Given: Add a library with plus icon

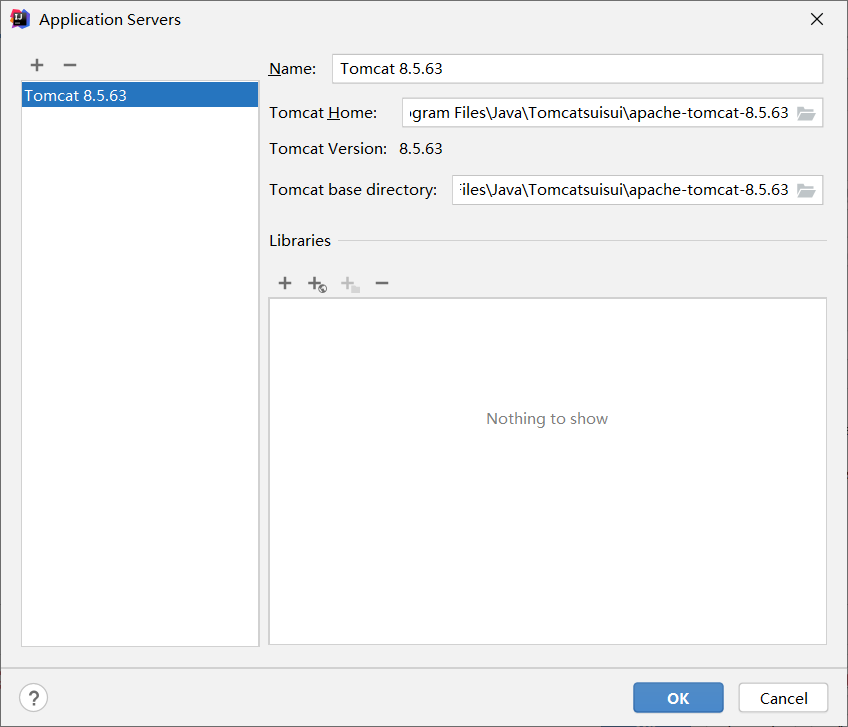Looking at the screenshot, I should (x=284, y=283).
